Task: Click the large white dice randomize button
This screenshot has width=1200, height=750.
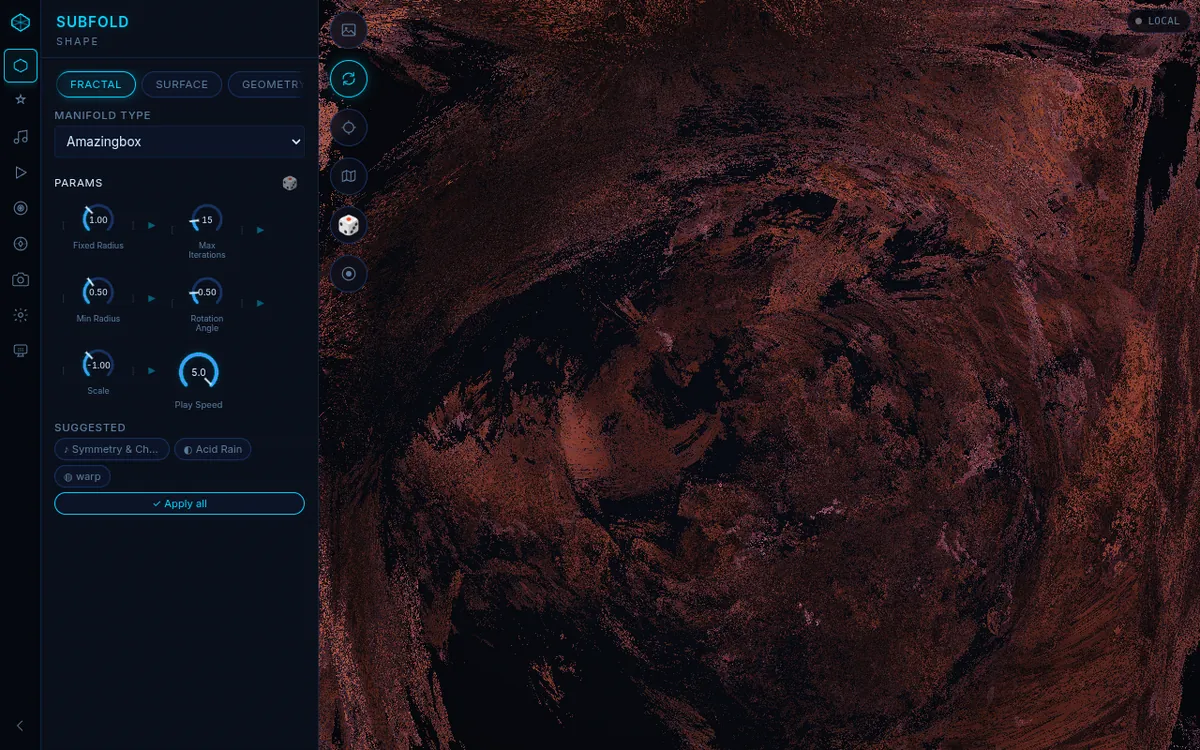Action: (x=349, y=225)
